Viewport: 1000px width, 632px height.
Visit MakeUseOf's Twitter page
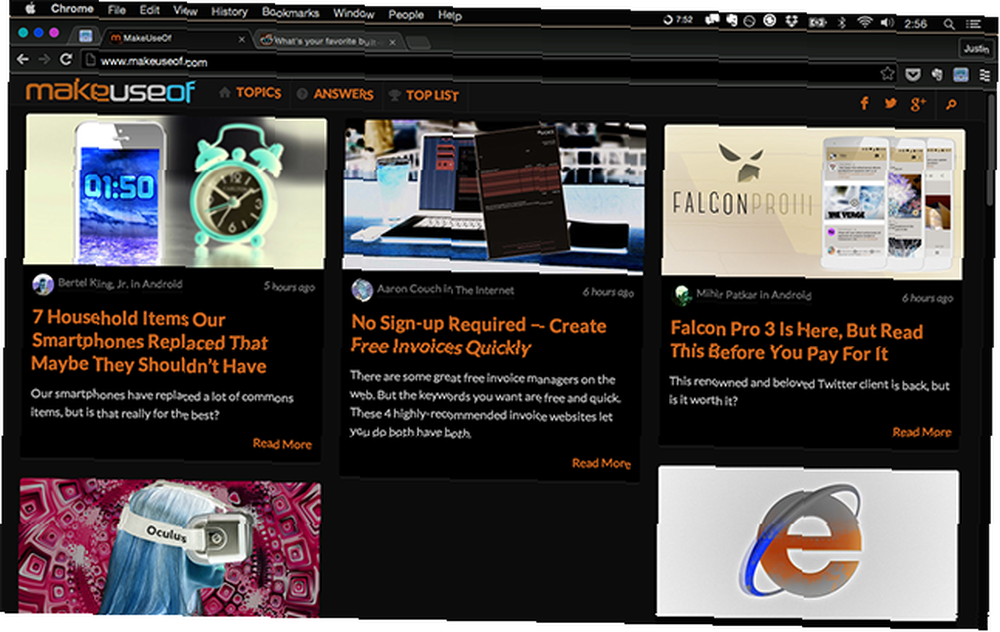[x=890, y=103]
